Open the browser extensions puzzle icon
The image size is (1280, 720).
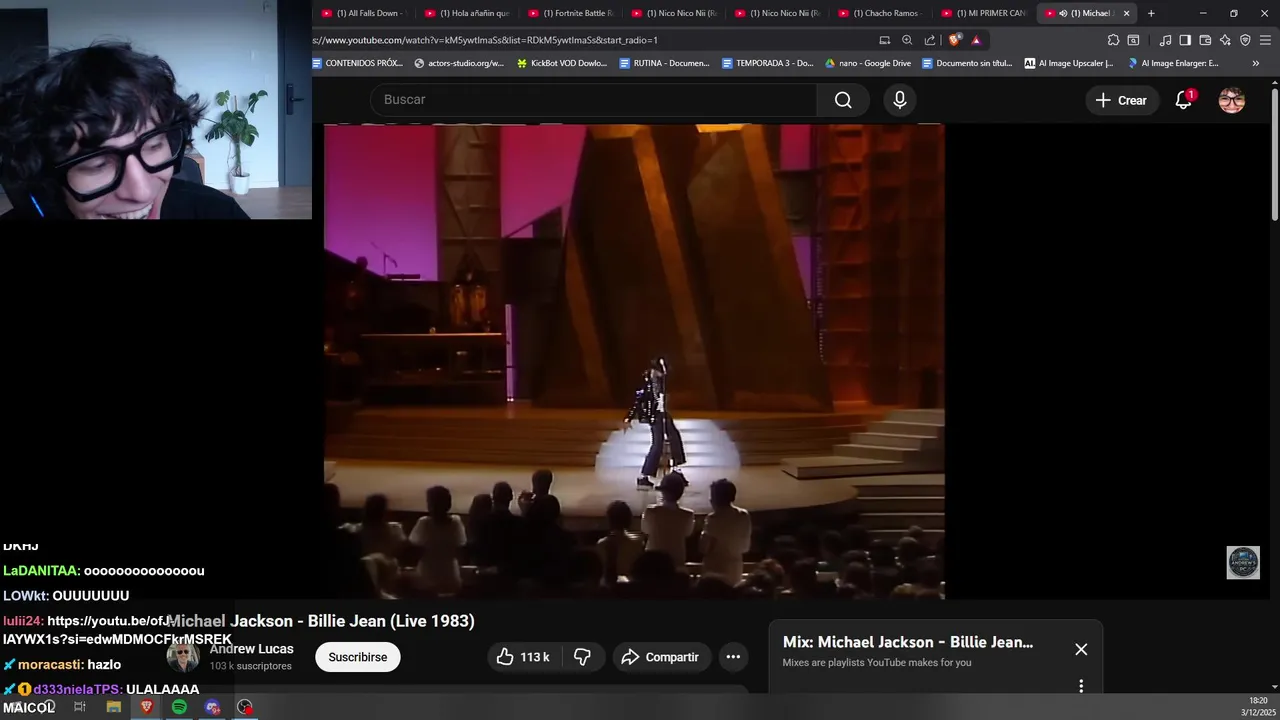click(x=1113, y=40)
